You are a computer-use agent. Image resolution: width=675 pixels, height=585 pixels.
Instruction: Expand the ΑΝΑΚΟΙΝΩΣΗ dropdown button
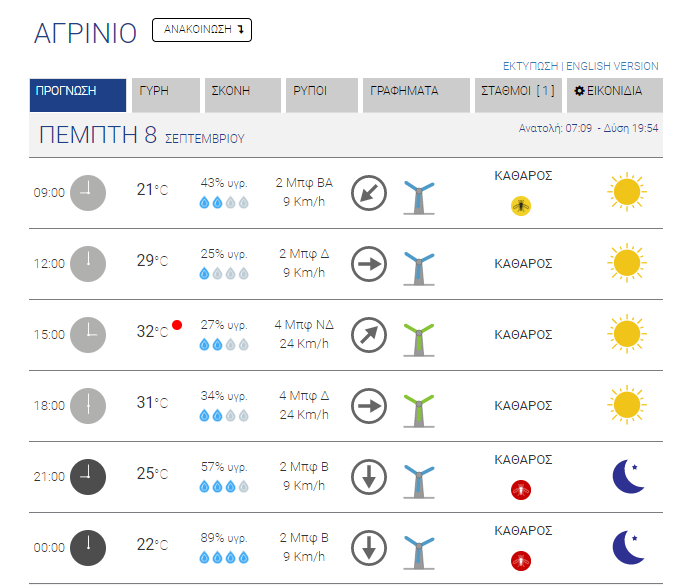202,30
